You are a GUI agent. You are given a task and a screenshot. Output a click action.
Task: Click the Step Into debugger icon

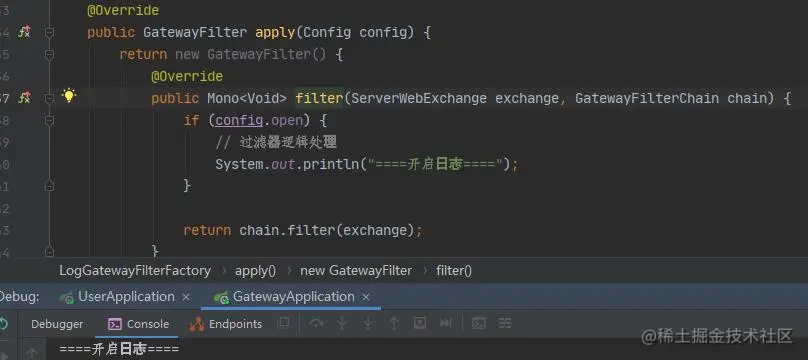click(x=342, y=323)
